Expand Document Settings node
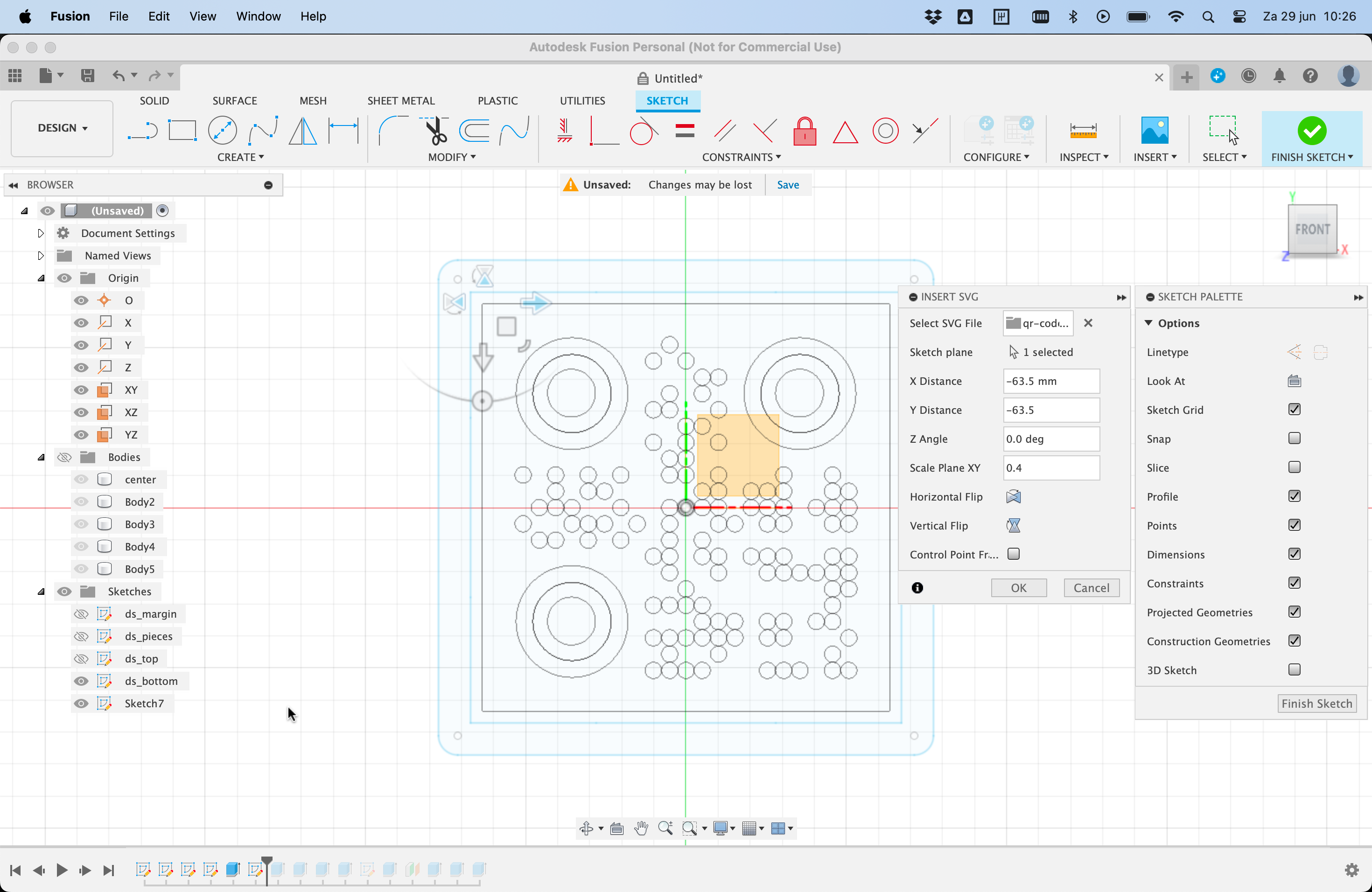1372x892 pixels. (x=40, y=233)
